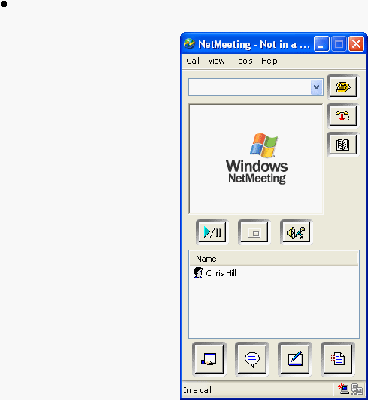
Task: Open the Share Program button
Action: coord(209,359)
